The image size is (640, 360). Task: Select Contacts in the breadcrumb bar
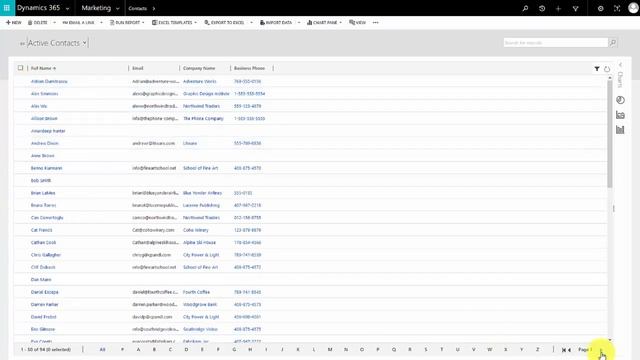pyautogui.click(x=138, y=8)
